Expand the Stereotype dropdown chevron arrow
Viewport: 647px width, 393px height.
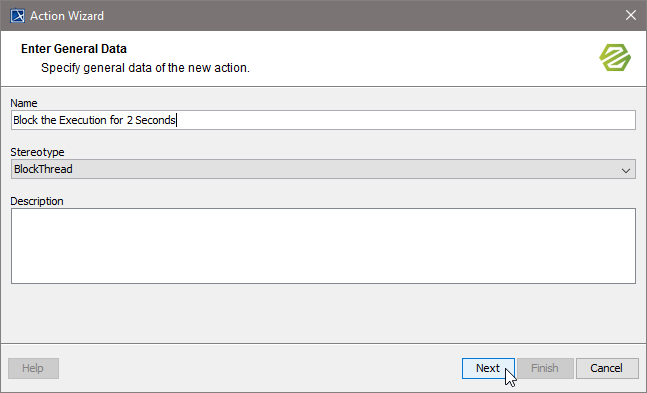(x=626, y=170)
